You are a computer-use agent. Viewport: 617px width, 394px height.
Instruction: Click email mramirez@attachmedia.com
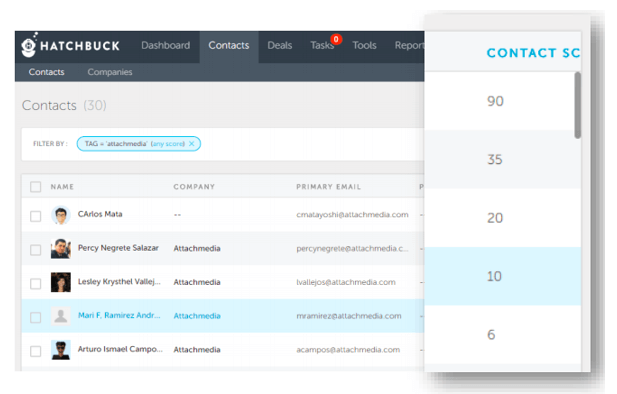click(x=349, y=316)
